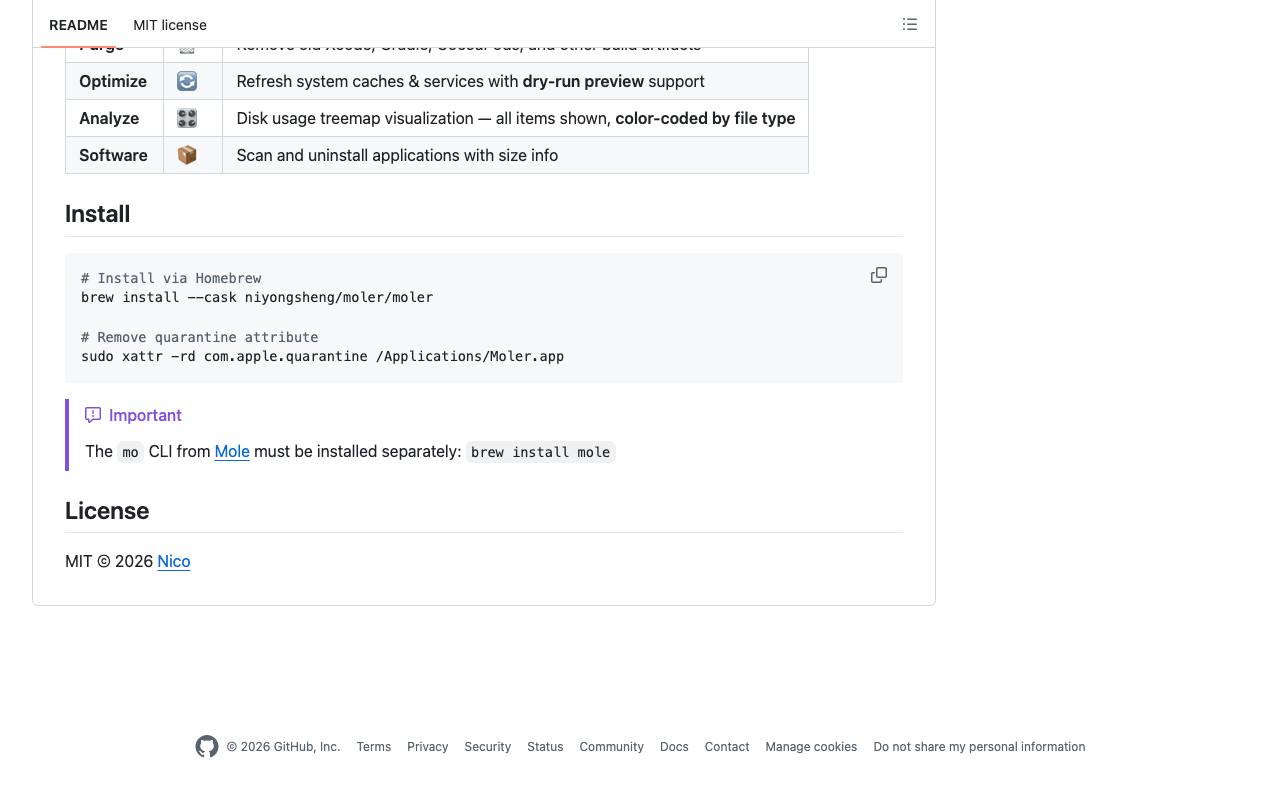Screen dimensions: 1280x800
Task: Open the Nico author link
Action: pyautogui.click(x=174, y=561)
